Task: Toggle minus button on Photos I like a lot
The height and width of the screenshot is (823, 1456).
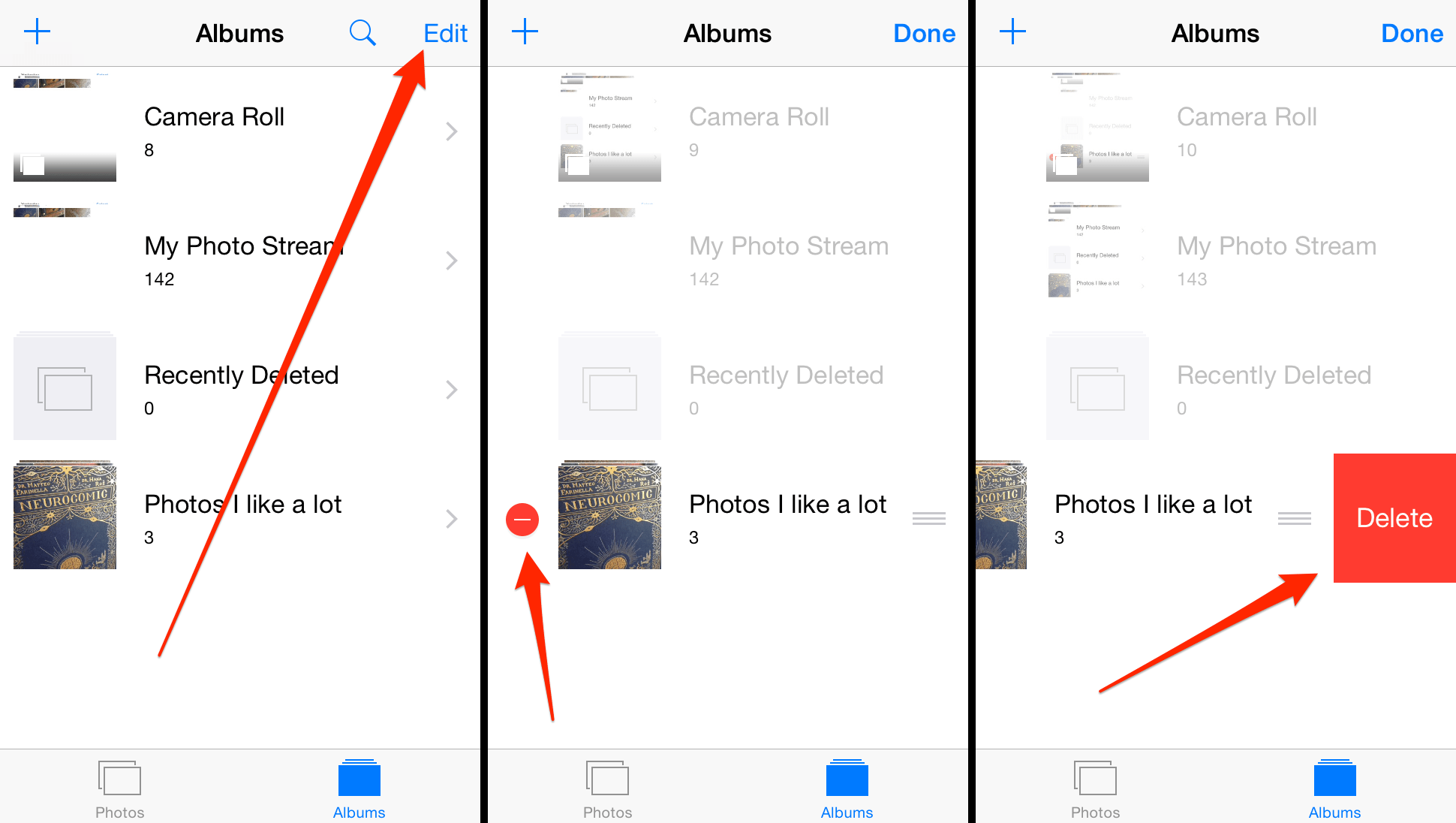Action: (522, 518)
